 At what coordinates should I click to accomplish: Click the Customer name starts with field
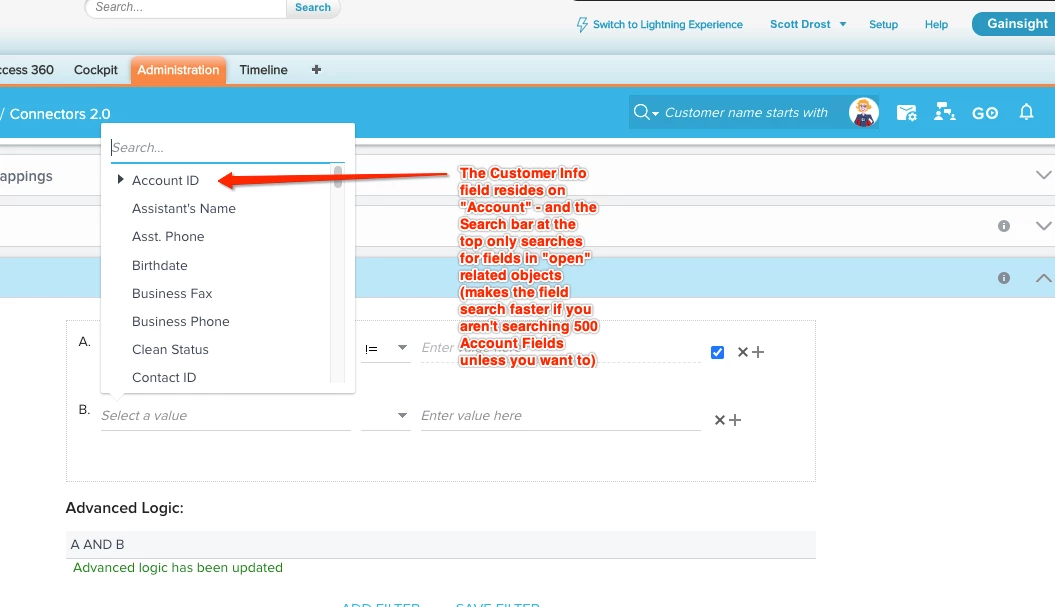click(x=746, y=112)
